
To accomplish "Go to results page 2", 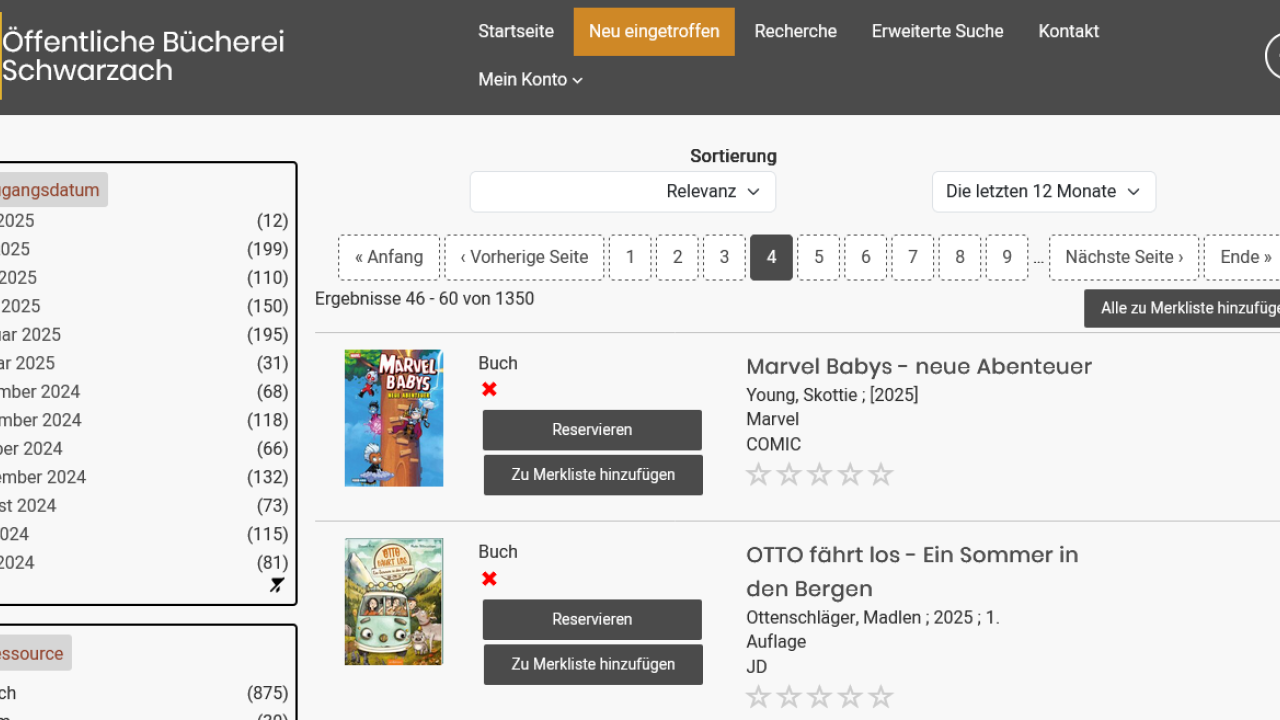I will pos(678,258).
